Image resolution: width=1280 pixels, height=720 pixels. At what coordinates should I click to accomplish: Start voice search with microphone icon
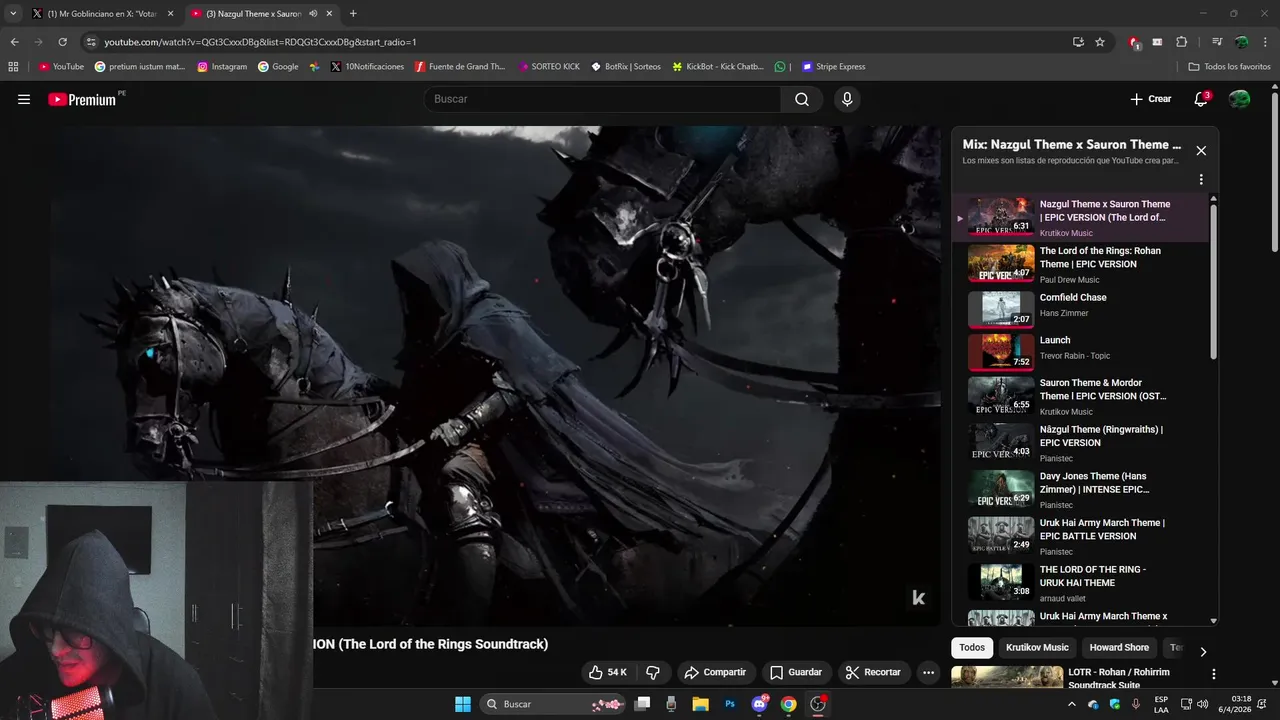[847, 99]
